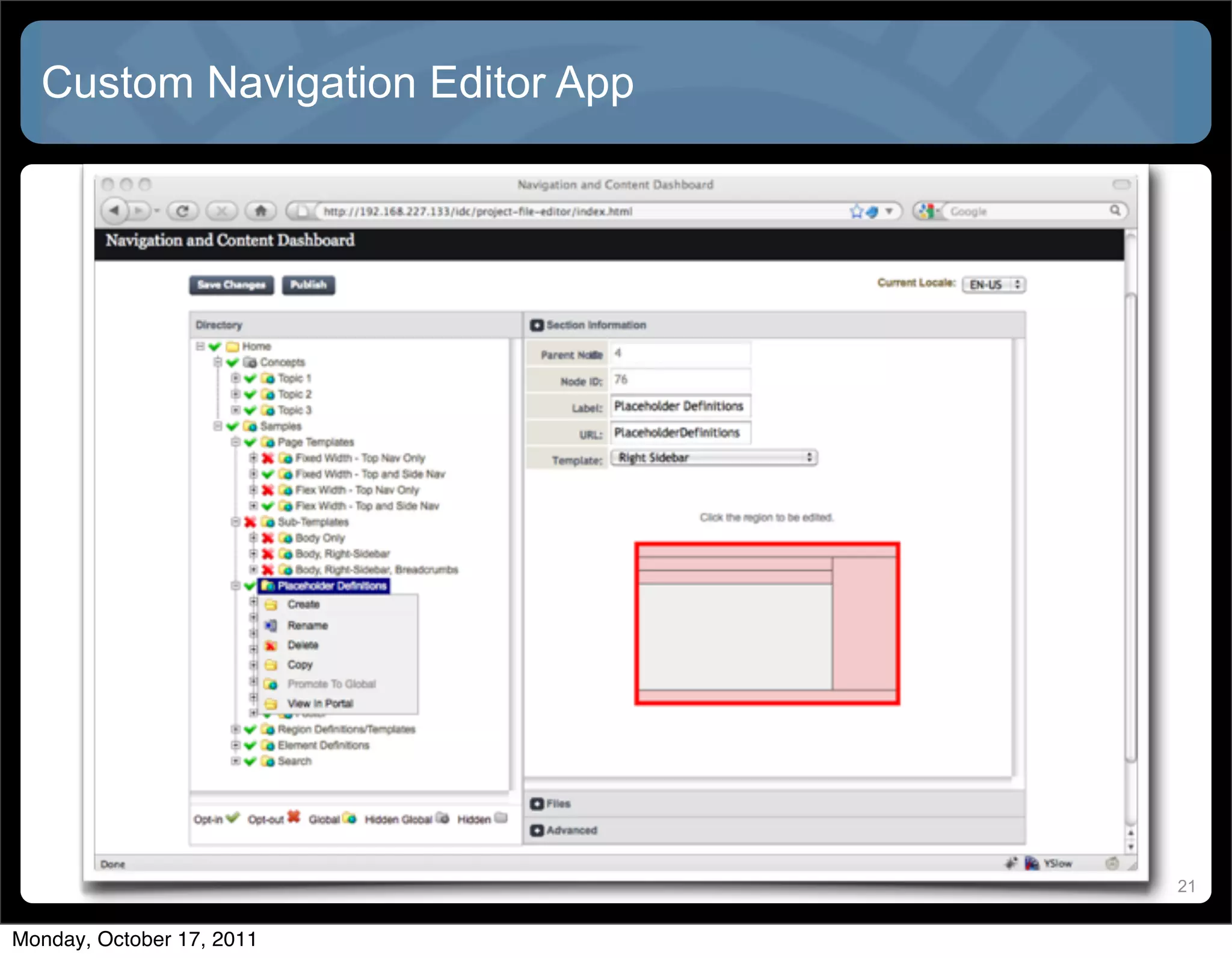Toggle opt-out X for Body Only
The width and height of the screenshot is (1232, 958).
tap(268, 538)
